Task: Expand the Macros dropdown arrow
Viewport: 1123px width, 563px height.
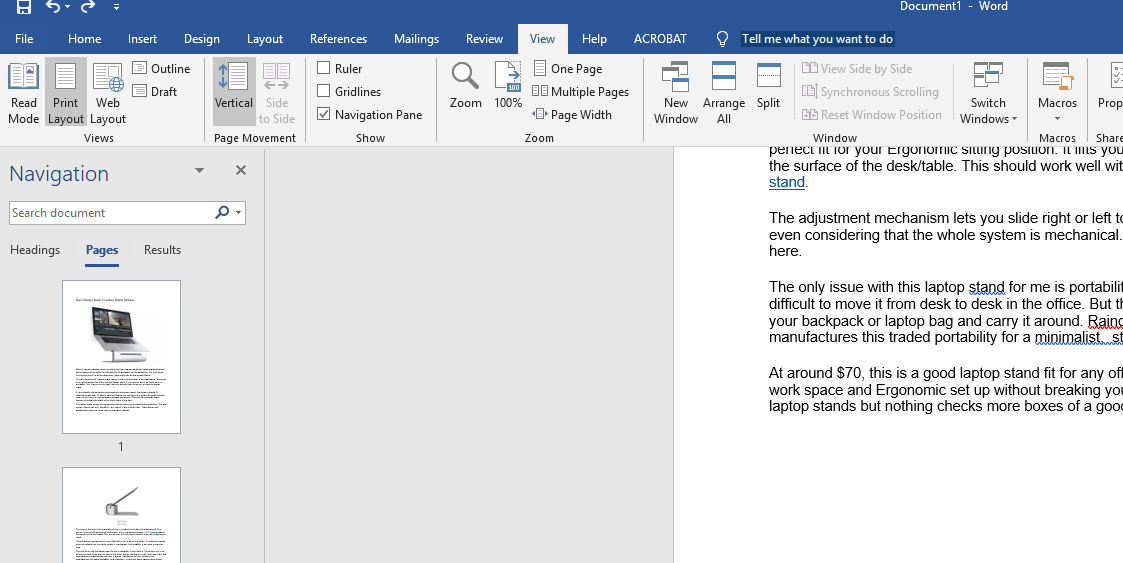Action: (1057, 119)
